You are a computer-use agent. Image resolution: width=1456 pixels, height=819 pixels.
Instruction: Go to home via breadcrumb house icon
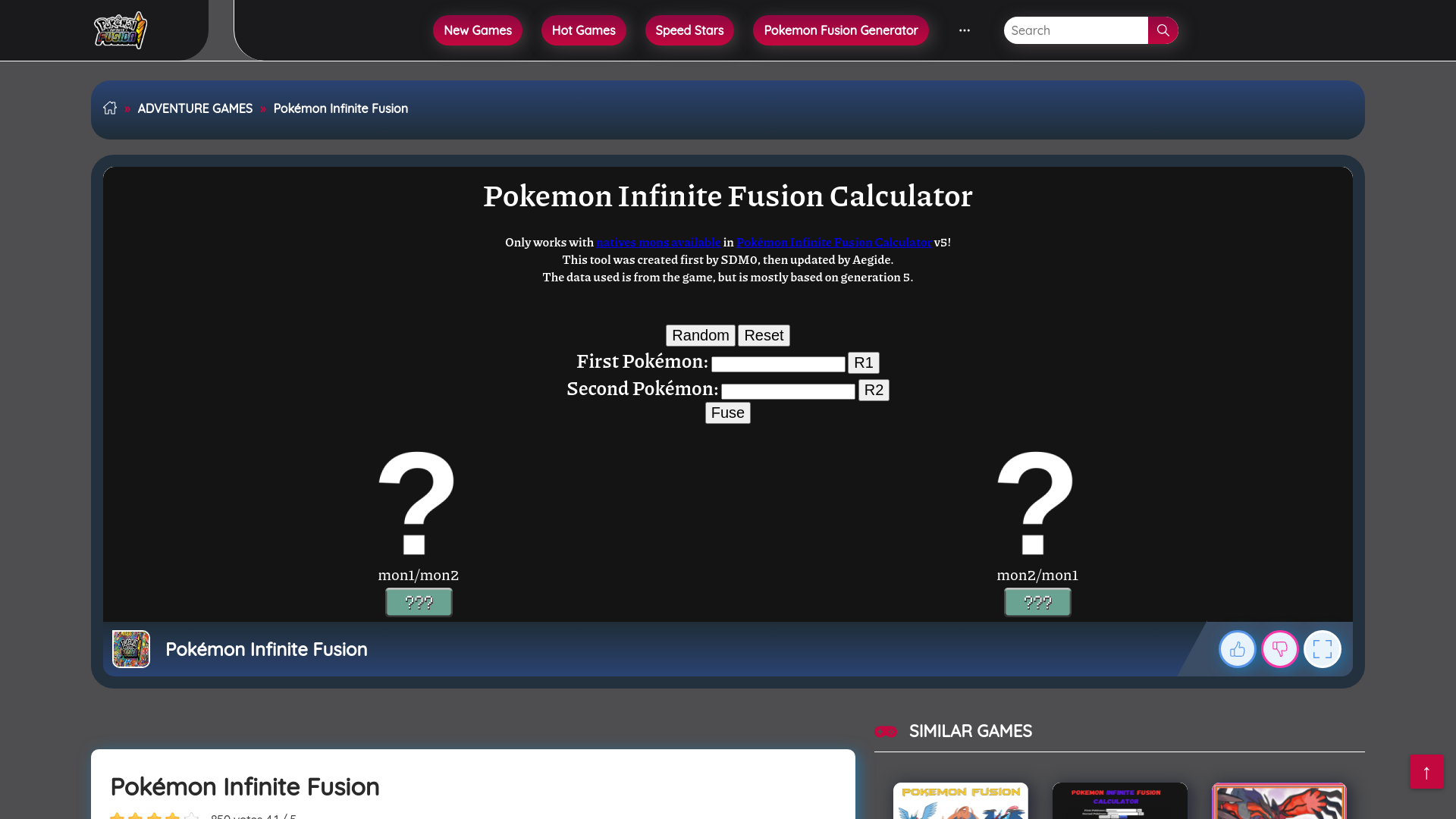pos(110,108)
